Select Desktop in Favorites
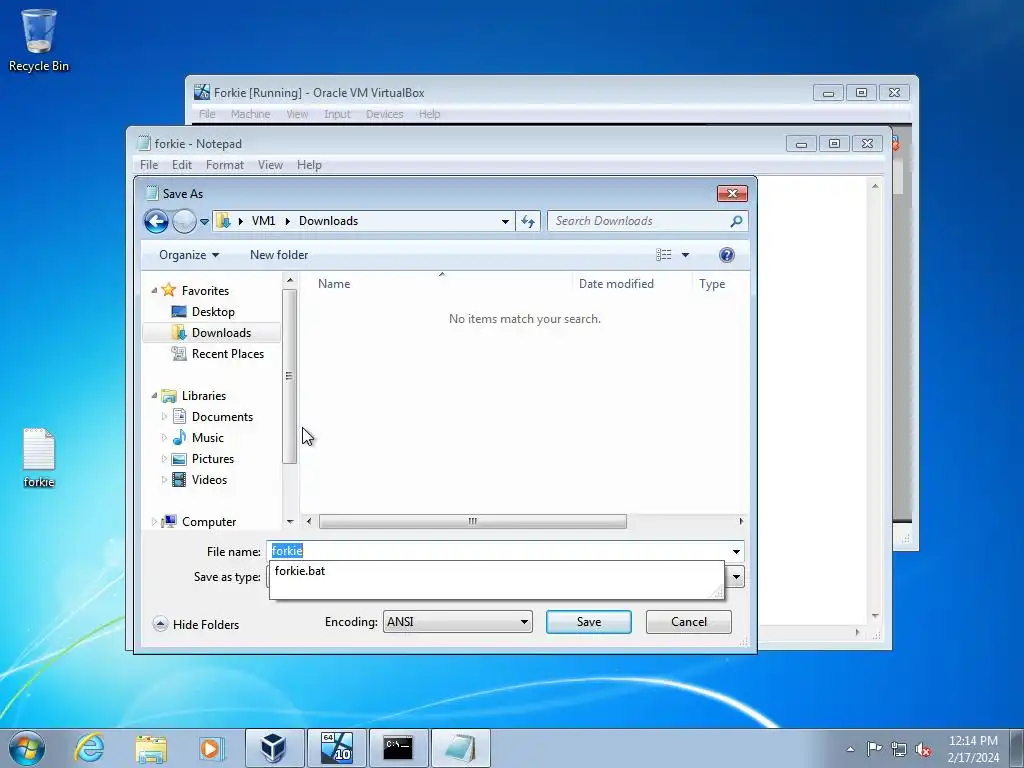The width and height of the screenshot is (1024, 768). (213, 312)
